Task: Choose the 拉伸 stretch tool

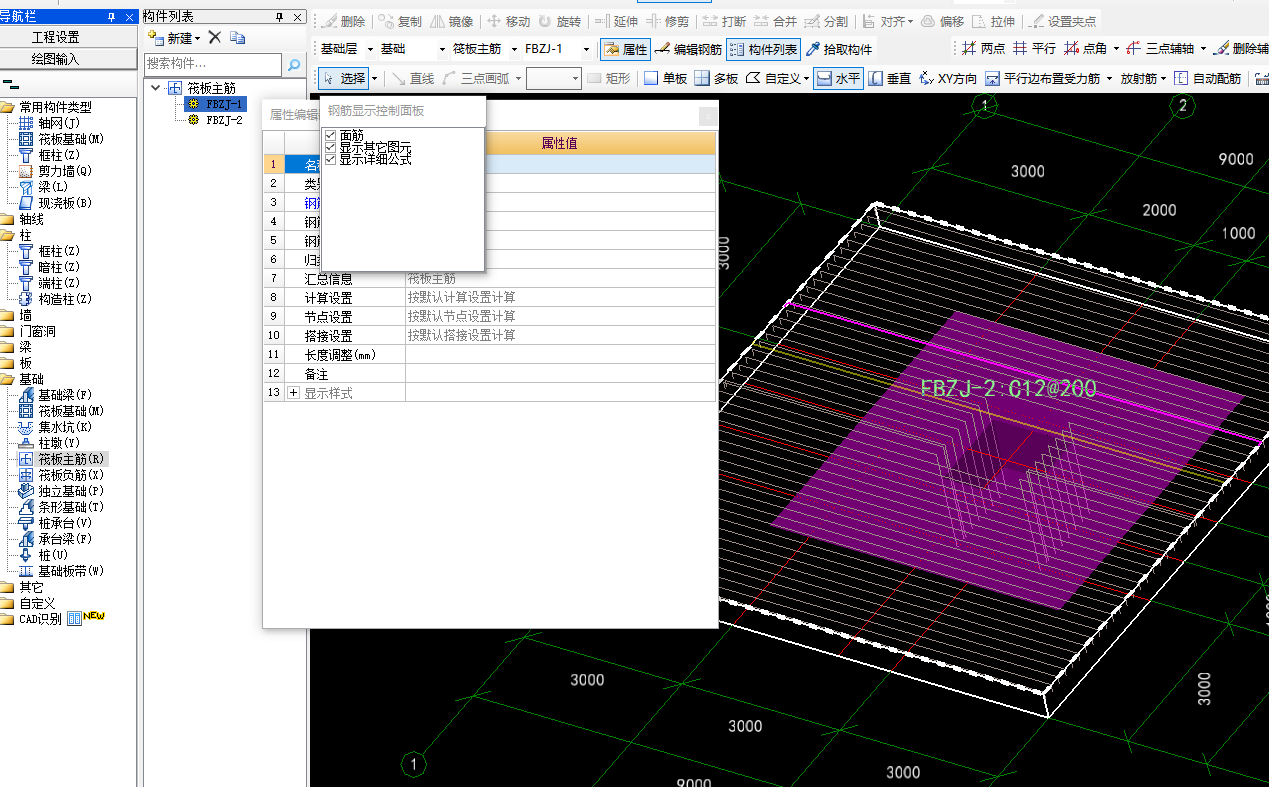Action: click(x=994, y=21)
